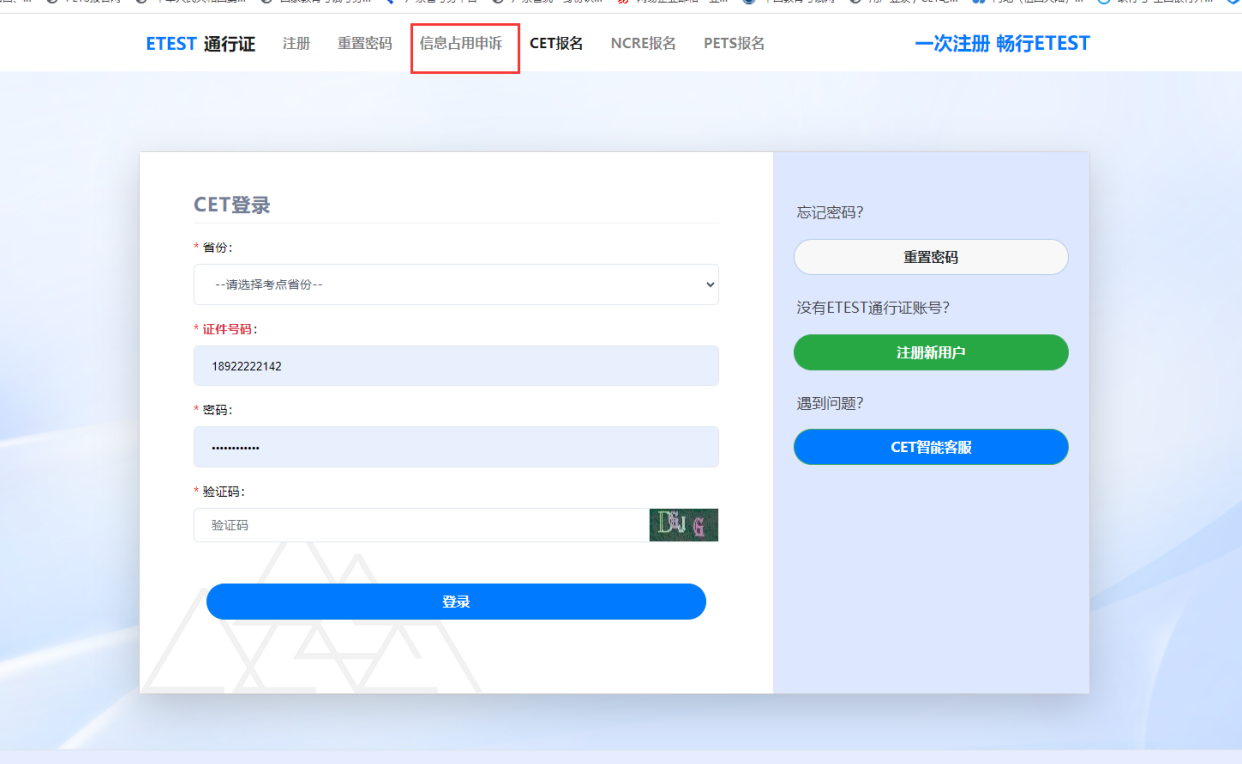Focus the 密码 password field
Screen dimensions: 1242x764
[456, 447]
